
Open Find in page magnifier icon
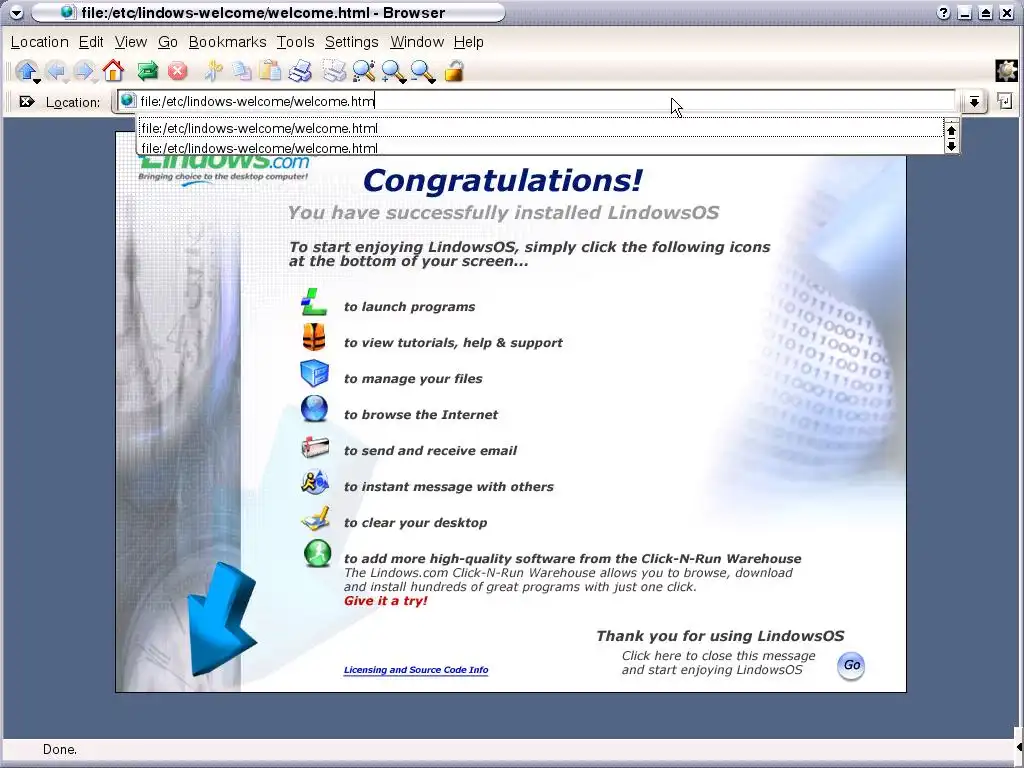(364, 71)
